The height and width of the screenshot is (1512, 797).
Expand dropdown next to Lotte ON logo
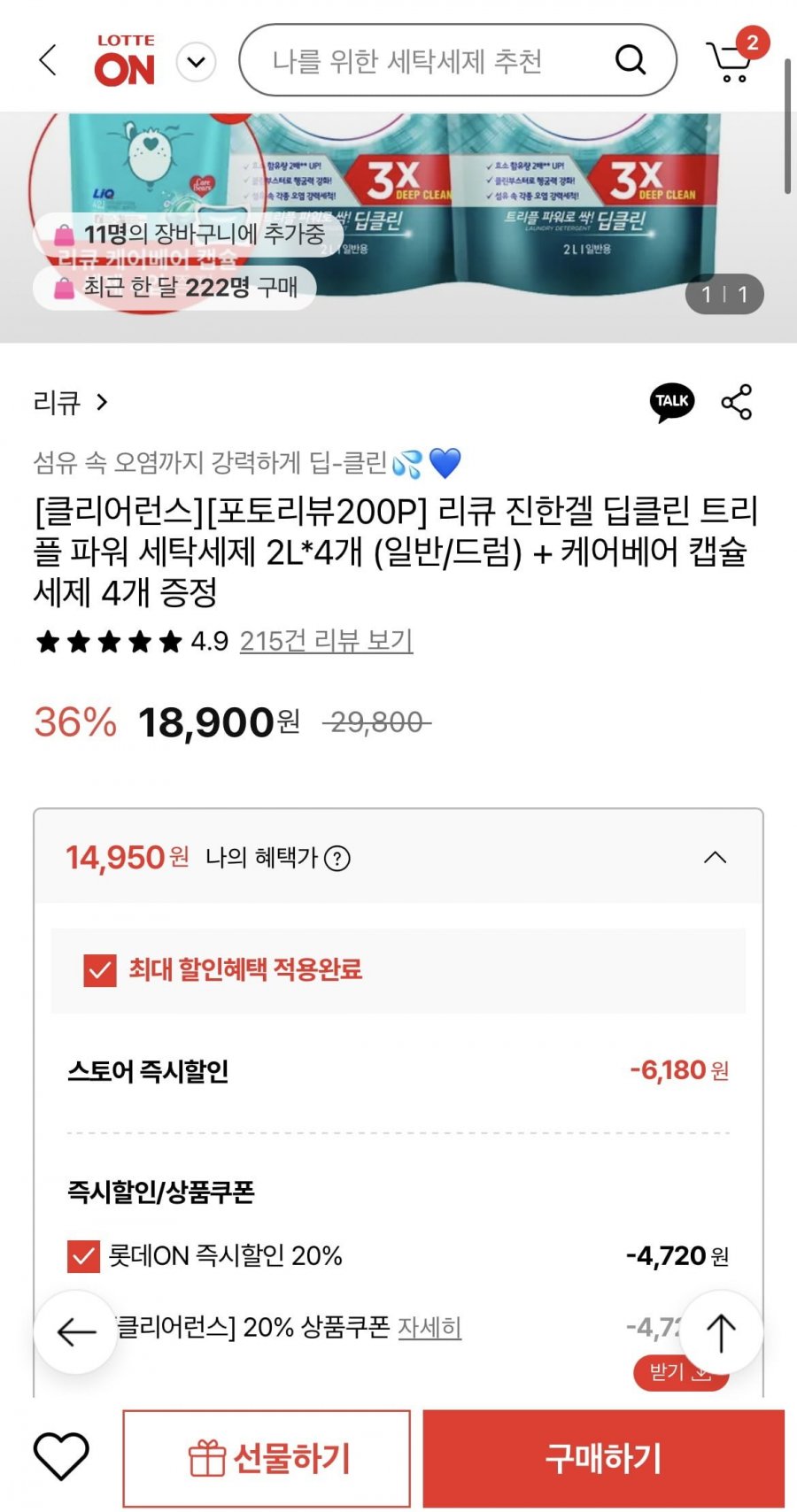tap(197, 62)
